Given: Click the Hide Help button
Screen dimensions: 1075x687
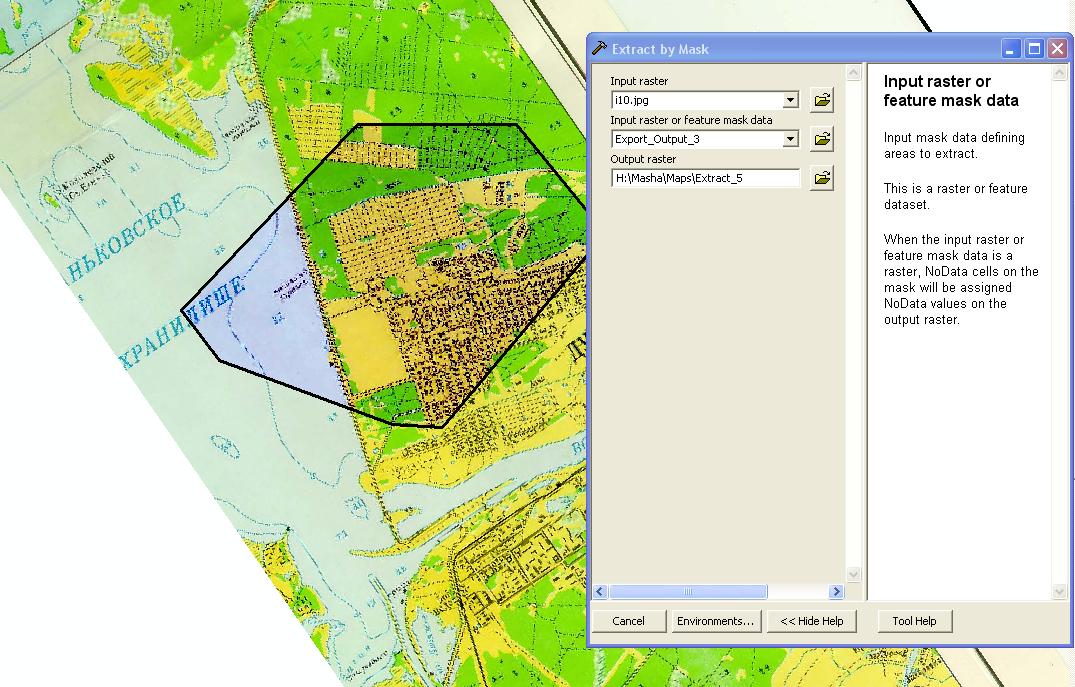Looking at the screenshot, I should pyautogui.click(x=812, y=621).
